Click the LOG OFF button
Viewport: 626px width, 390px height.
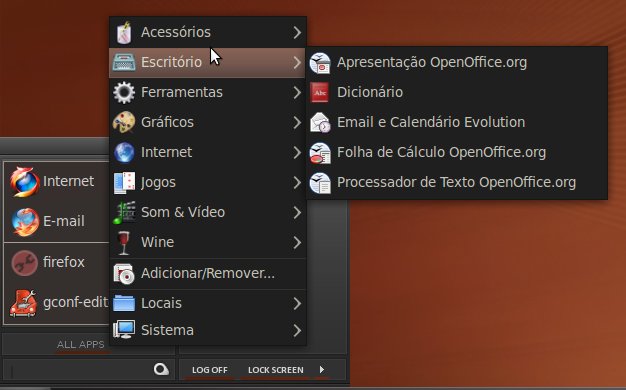pyautogui.click(x=210, y=370)
